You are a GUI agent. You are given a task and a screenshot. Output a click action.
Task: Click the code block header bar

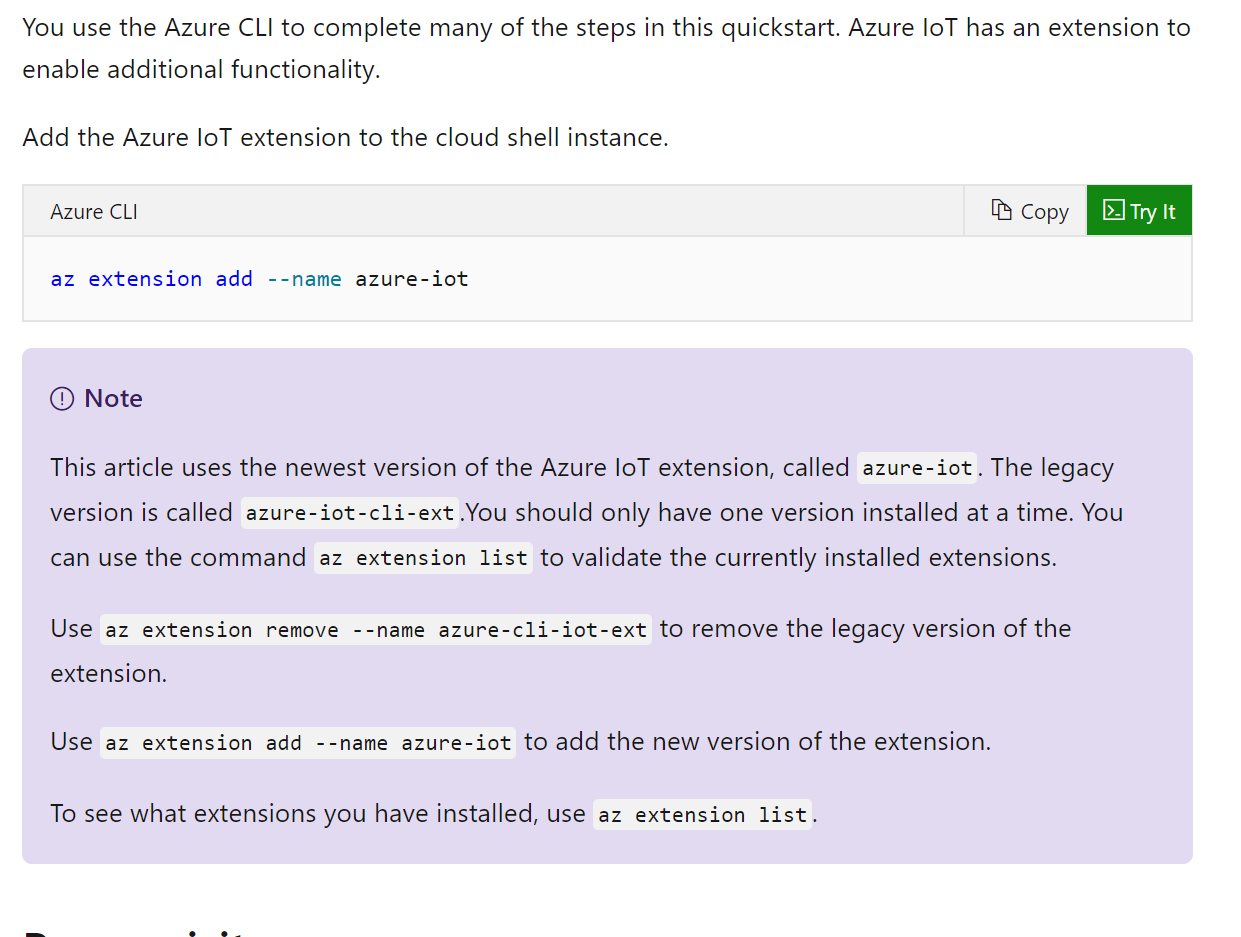point(500,211)
